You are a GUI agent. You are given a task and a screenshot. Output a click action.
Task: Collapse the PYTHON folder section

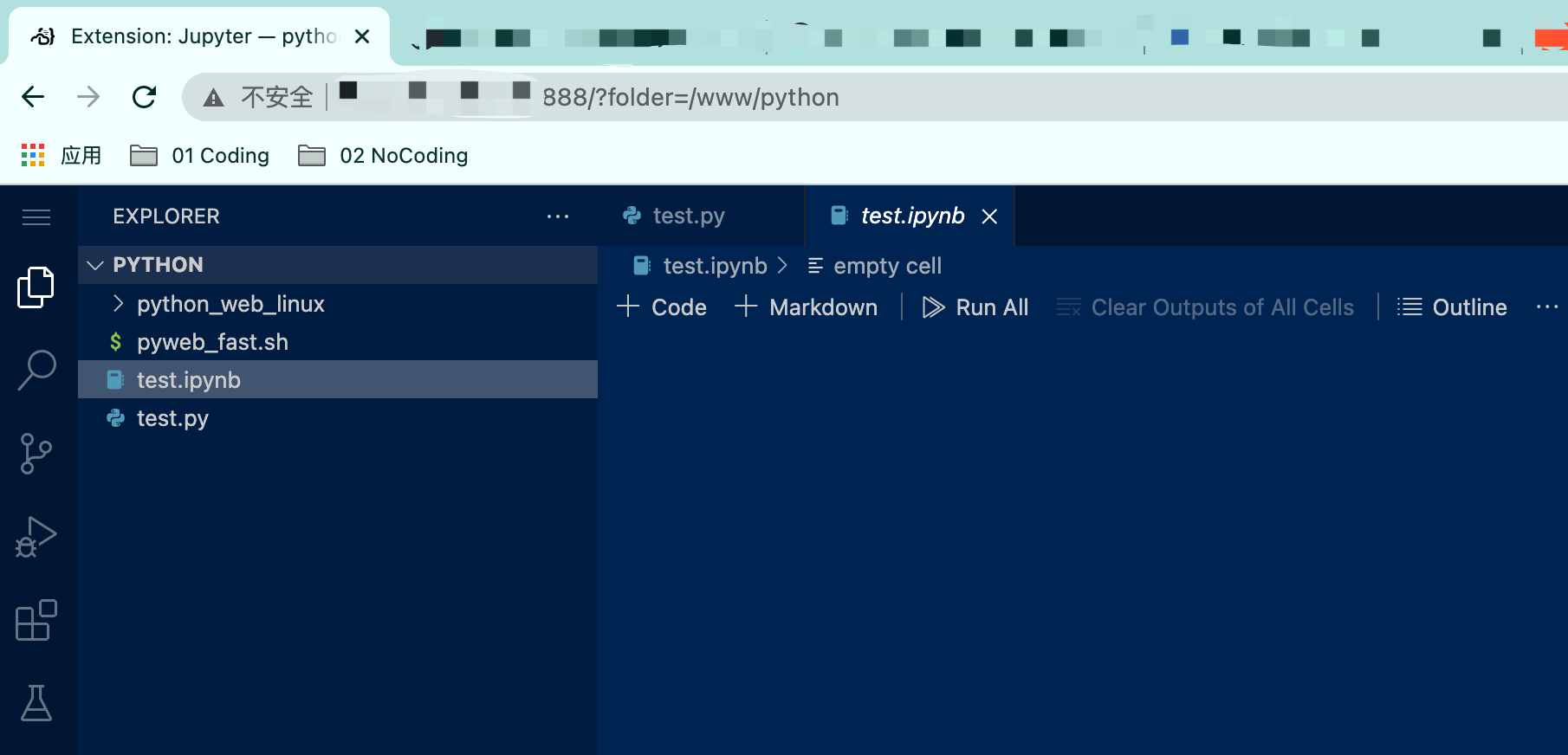click(x=338, y=265)
